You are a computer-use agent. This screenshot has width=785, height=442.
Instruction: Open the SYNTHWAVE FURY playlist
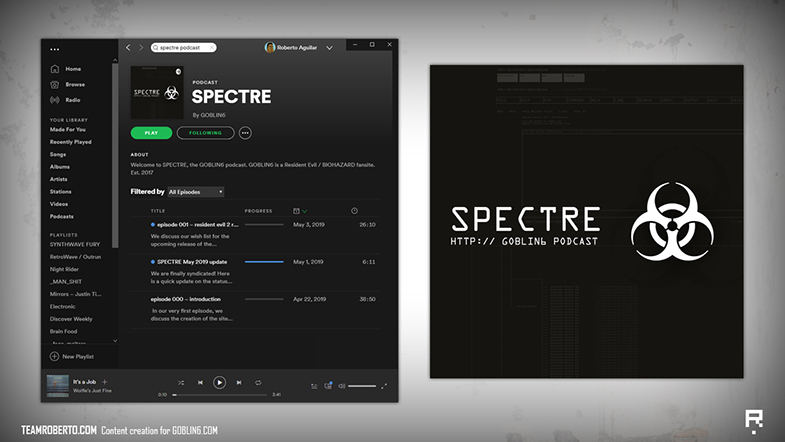click(x=75, y=244)
